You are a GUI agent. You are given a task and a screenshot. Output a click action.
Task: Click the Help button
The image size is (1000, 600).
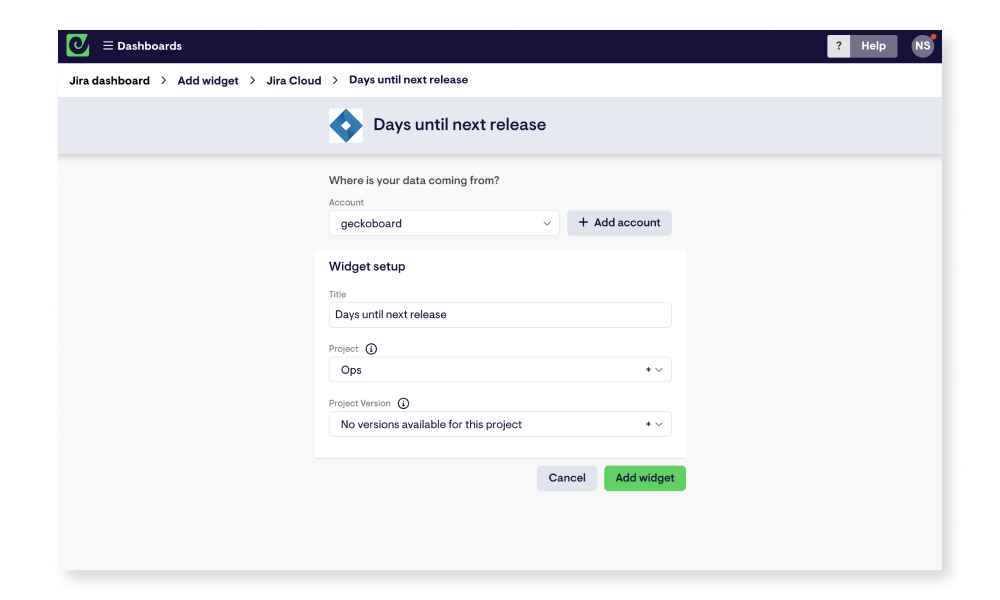[x=873, y=46]
